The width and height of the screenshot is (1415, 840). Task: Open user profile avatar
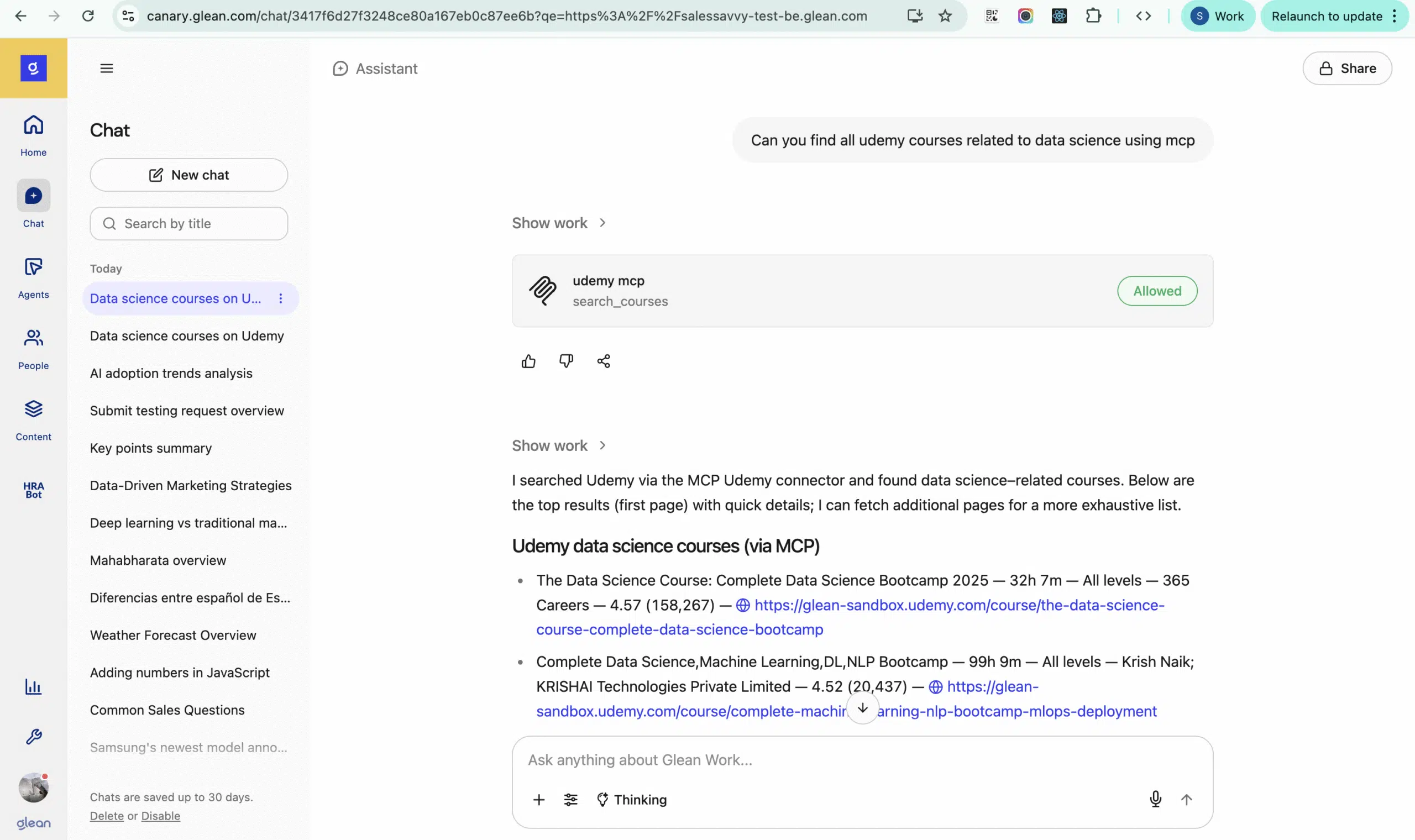pyautogui.click(x=33, y=788)
